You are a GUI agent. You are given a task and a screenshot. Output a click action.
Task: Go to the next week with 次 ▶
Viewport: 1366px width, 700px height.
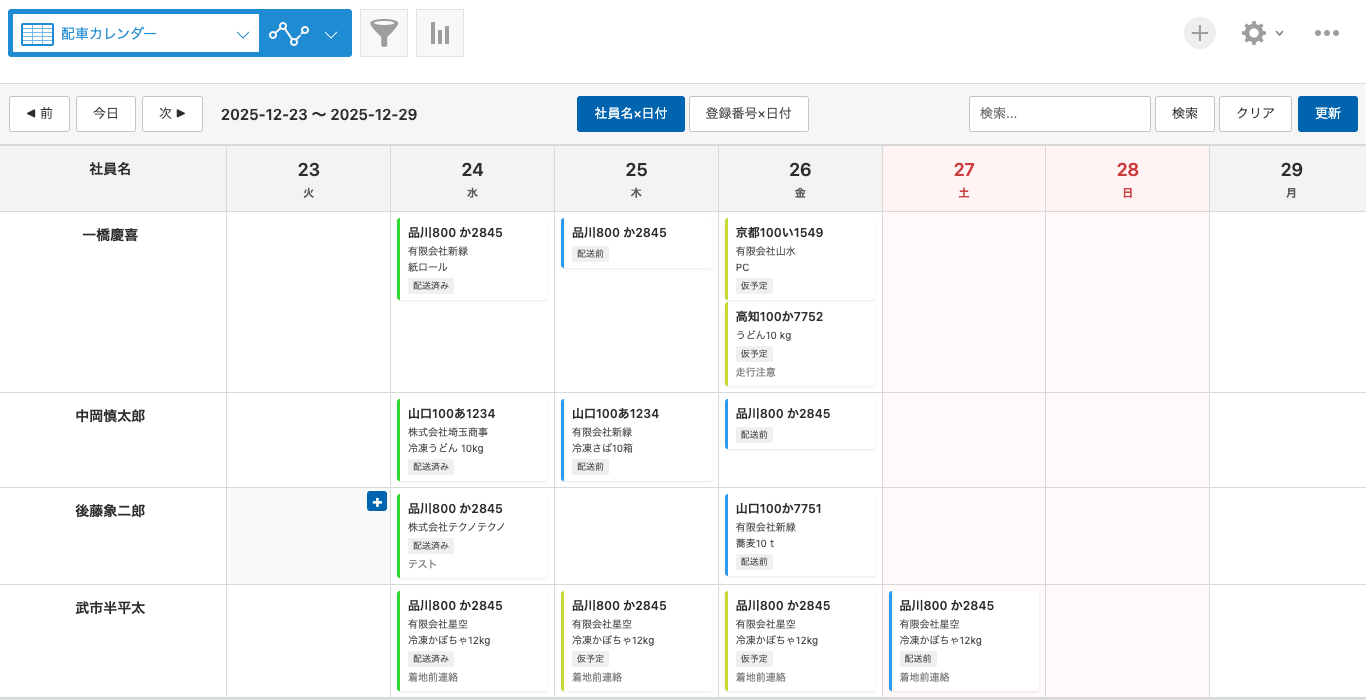(x=173, y=114)
